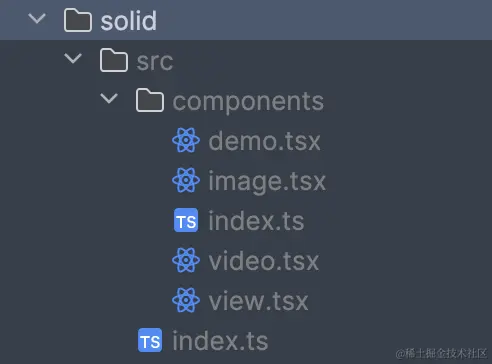Select the components folder label
Image resolution: width=492 pixels, height=364 pixels.
[x=248, y=102]
